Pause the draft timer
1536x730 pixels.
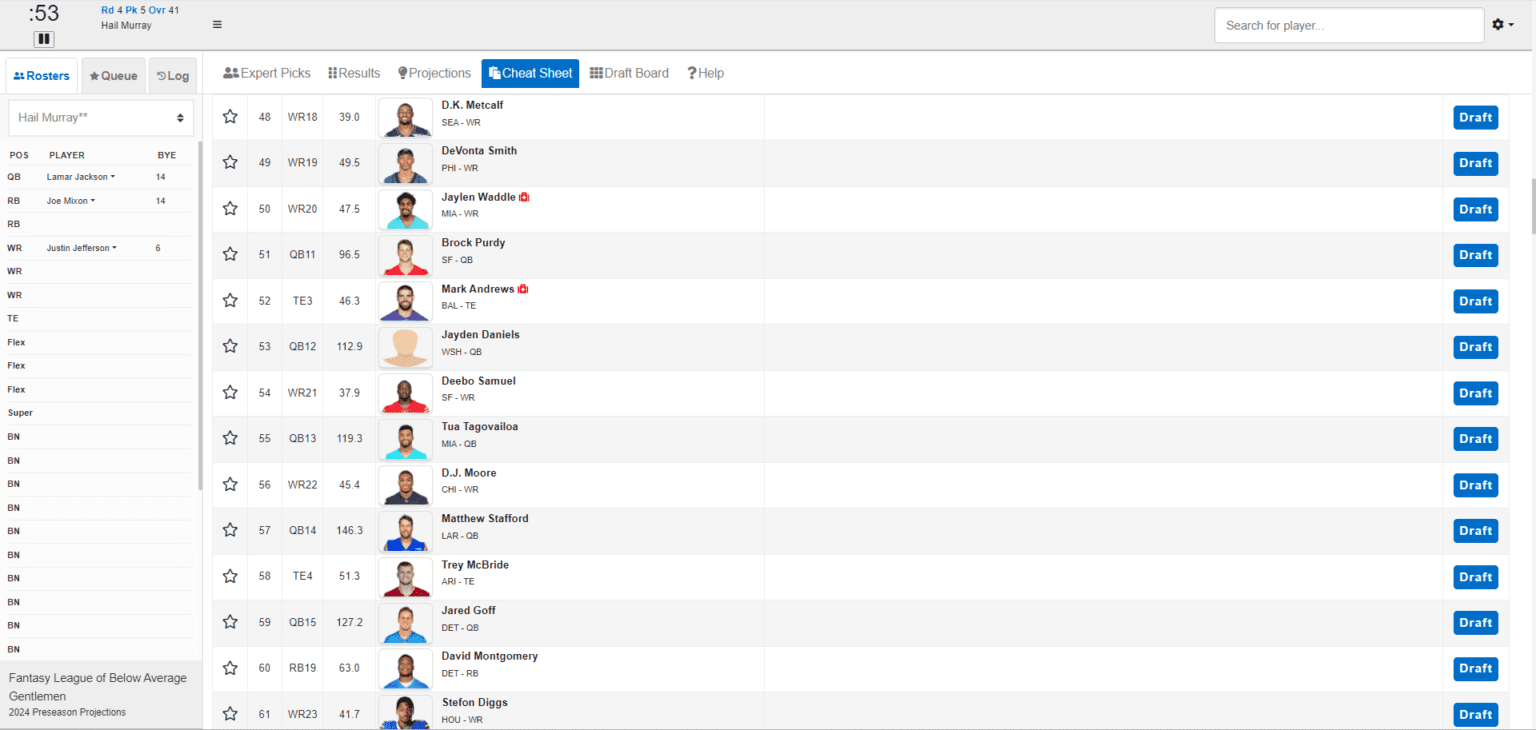43,38
